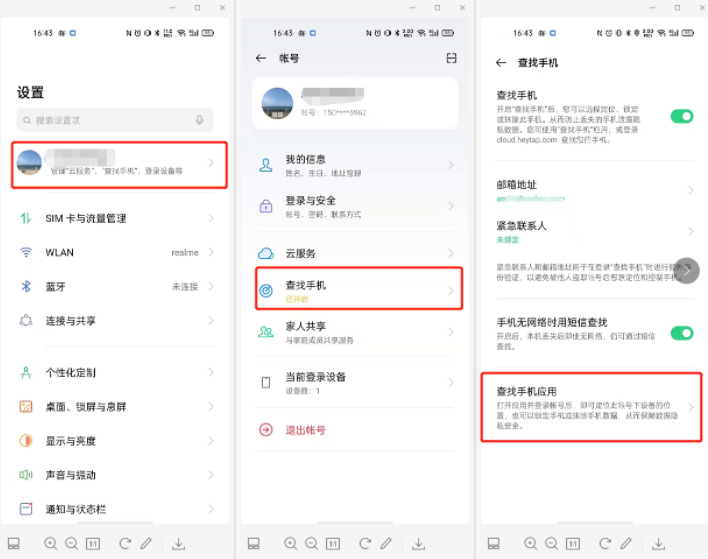The width and height of the screenshot is (708, 559).
Task: Click the account avatar card on 帐号 screen
Action: [x=355, y=103]
